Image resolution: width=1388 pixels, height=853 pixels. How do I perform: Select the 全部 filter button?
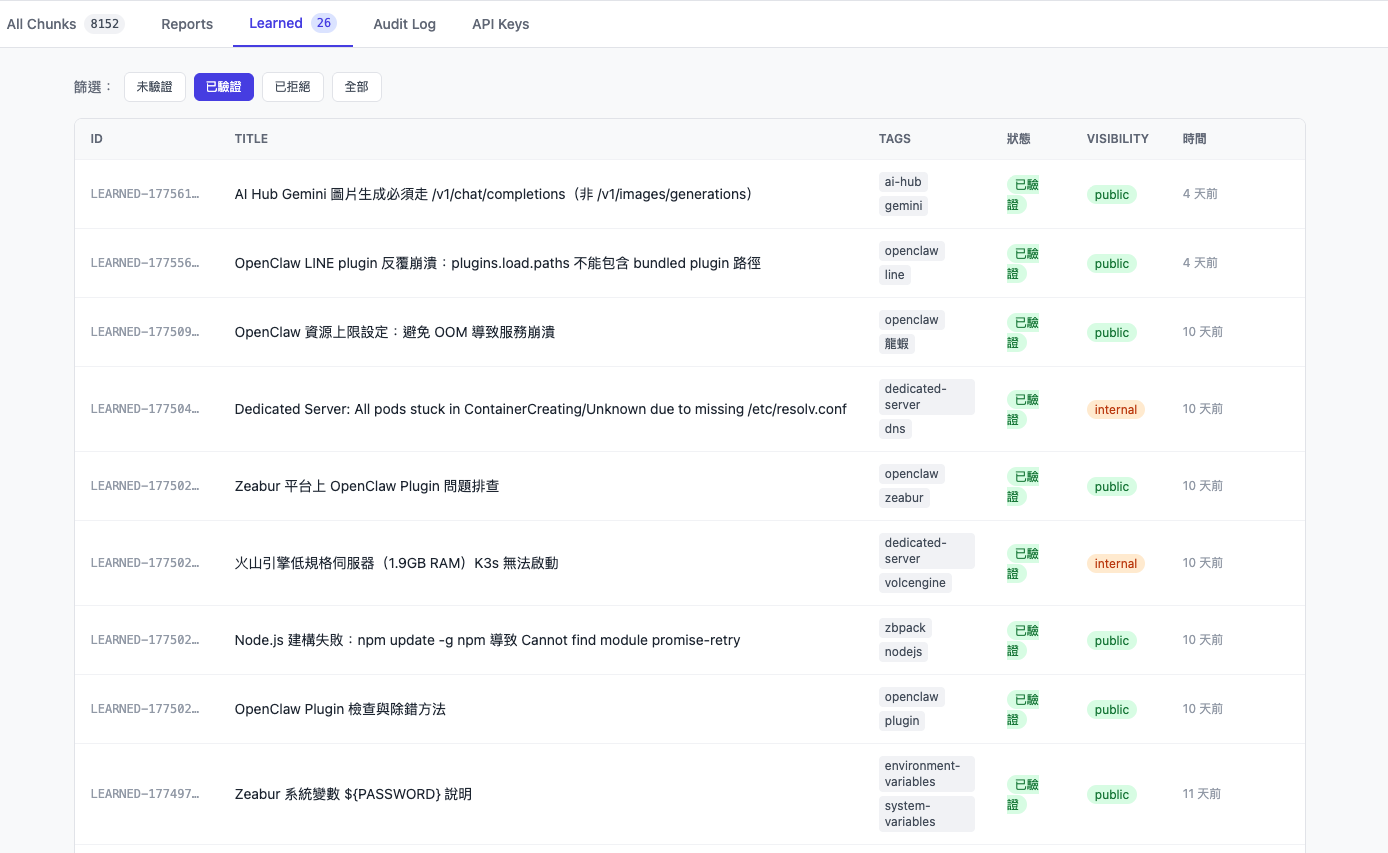(x=356, y=87)
